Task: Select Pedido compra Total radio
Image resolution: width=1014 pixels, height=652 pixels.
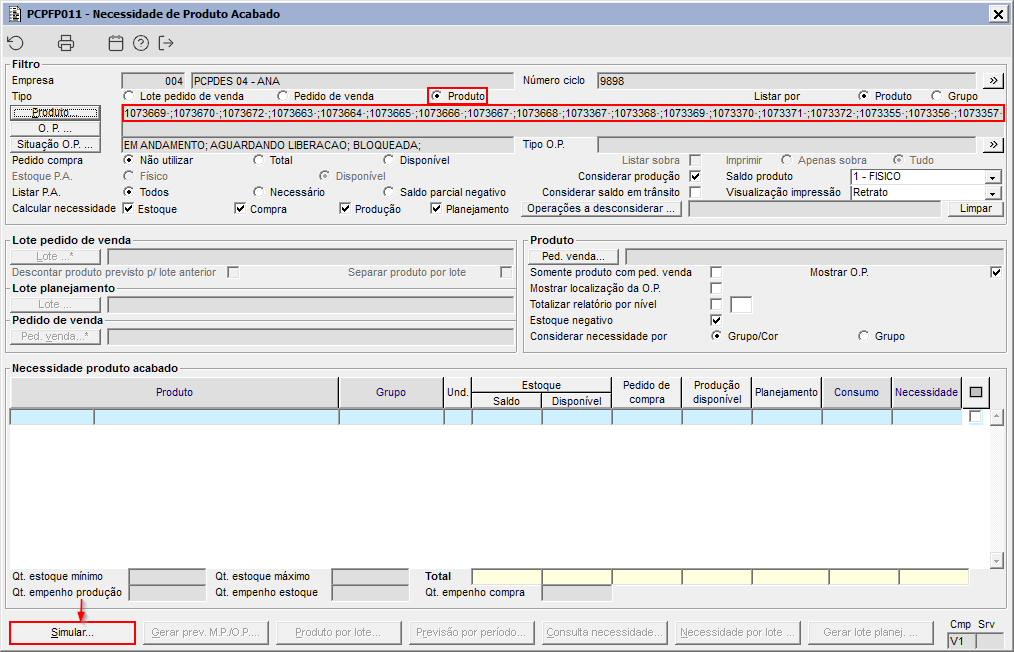Action: click(259, 160)
